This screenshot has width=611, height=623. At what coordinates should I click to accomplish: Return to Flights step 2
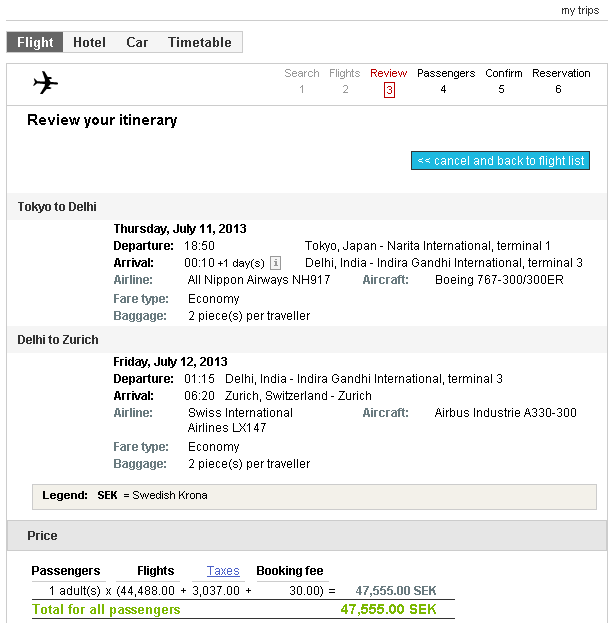pos(344,81)
